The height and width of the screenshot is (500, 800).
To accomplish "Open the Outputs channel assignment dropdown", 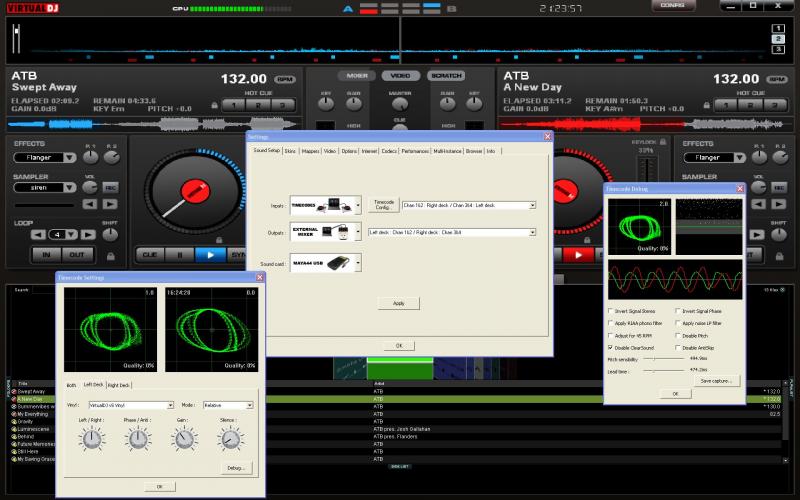I will click(x=532, y=232).
